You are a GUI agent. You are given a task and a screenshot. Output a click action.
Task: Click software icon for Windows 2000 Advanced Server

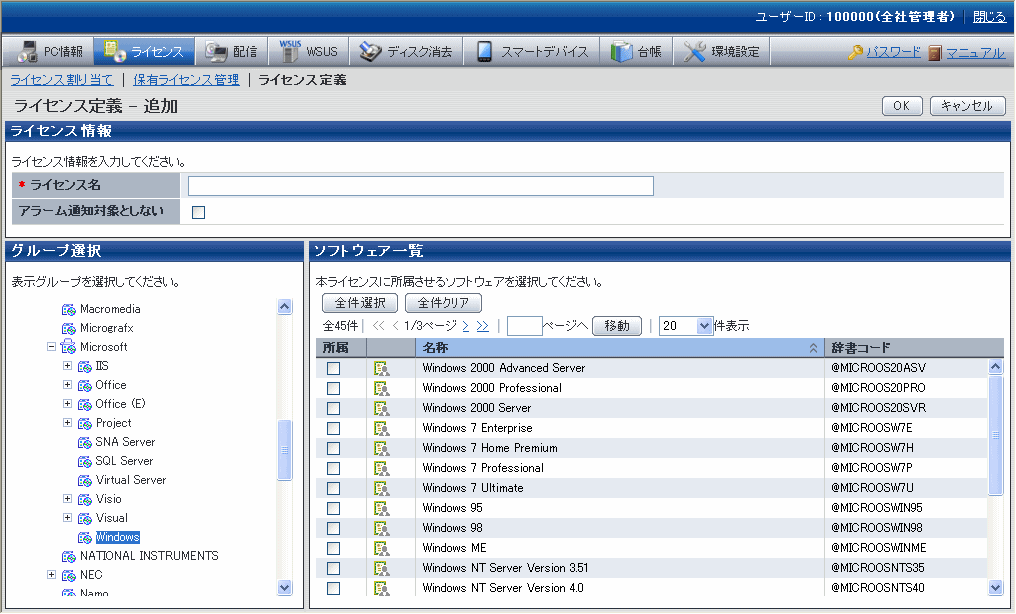(x=382, y=369)
